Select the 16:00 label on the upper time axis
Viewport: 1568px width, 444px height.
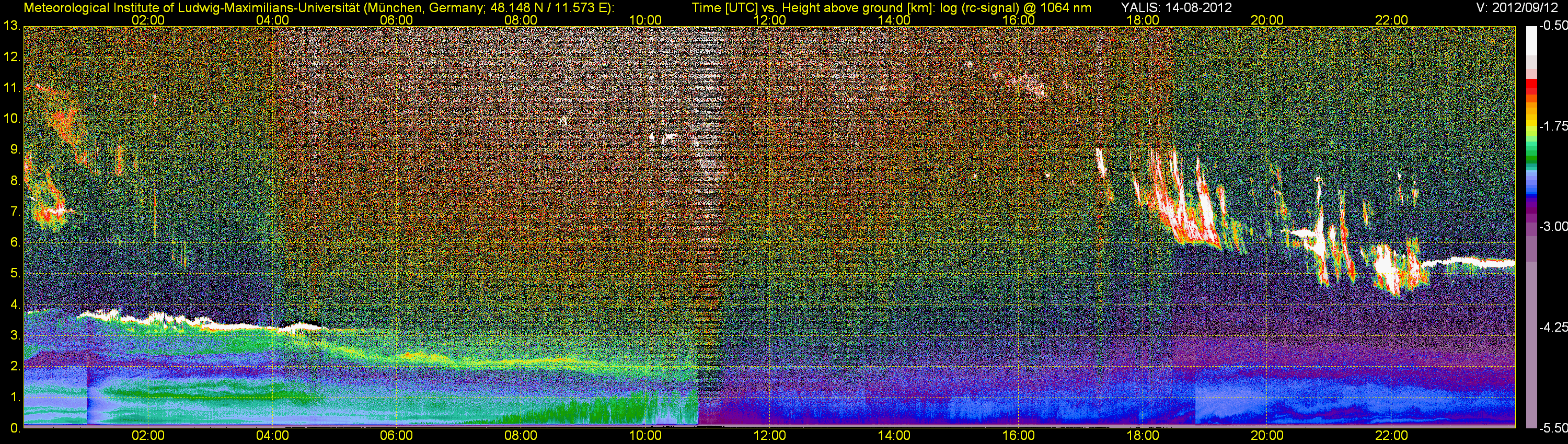pyautogui.click(x=1018, y=20)
